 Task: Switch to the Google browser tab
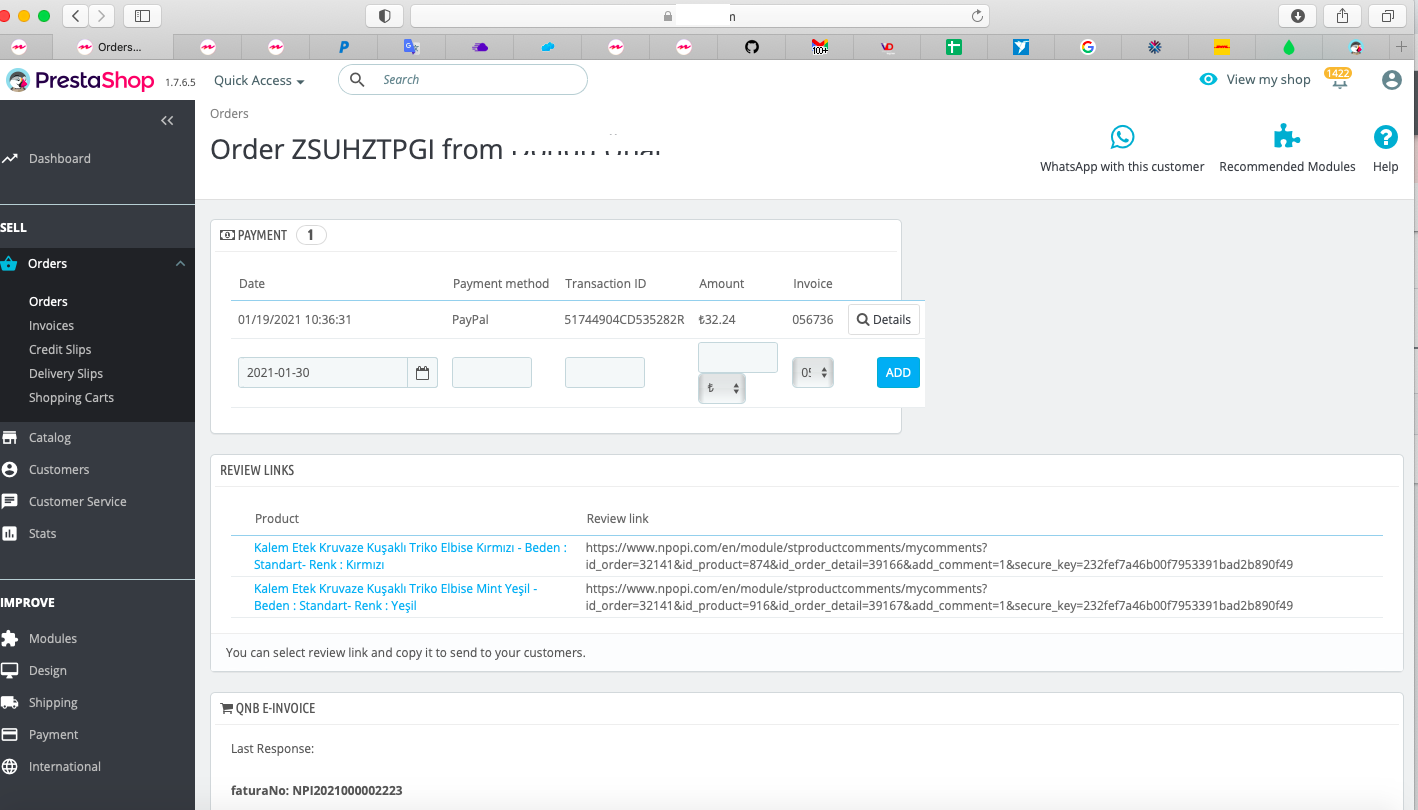[x=1088, y=47]
